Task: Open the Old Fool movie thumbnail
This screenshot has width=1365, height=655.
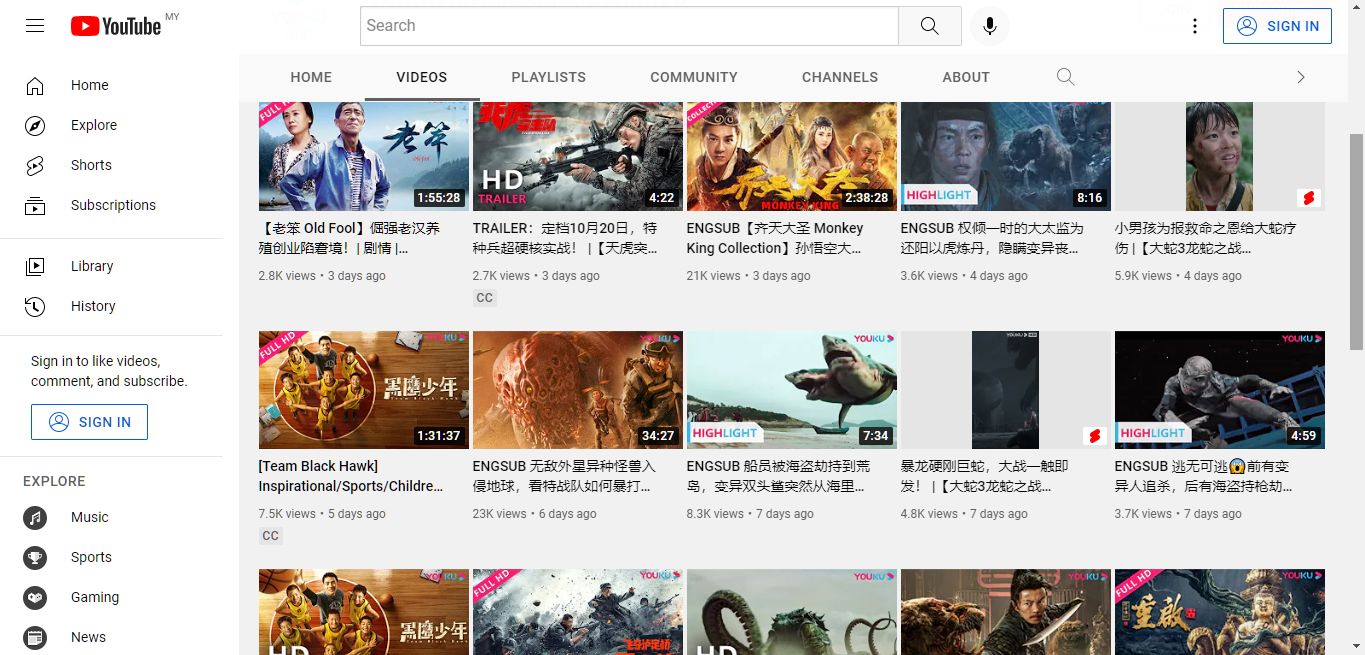Action: click(x=363, y=156)
